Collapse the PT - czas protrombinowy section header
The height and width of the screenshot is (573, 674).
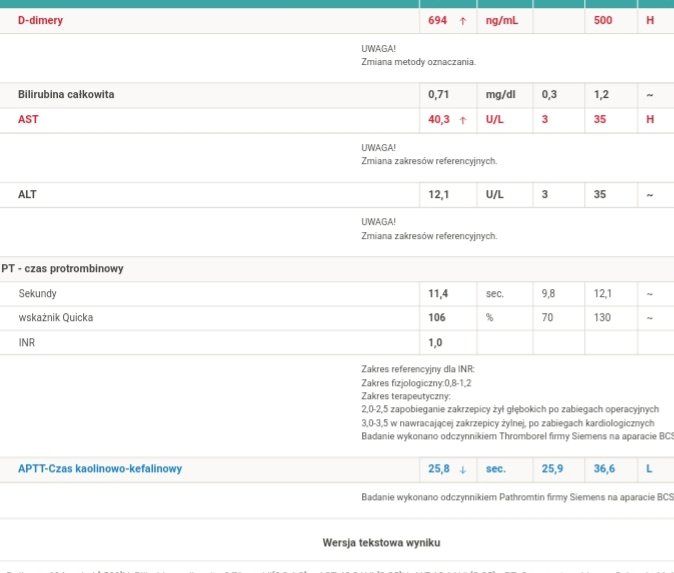tap(62, 269)
